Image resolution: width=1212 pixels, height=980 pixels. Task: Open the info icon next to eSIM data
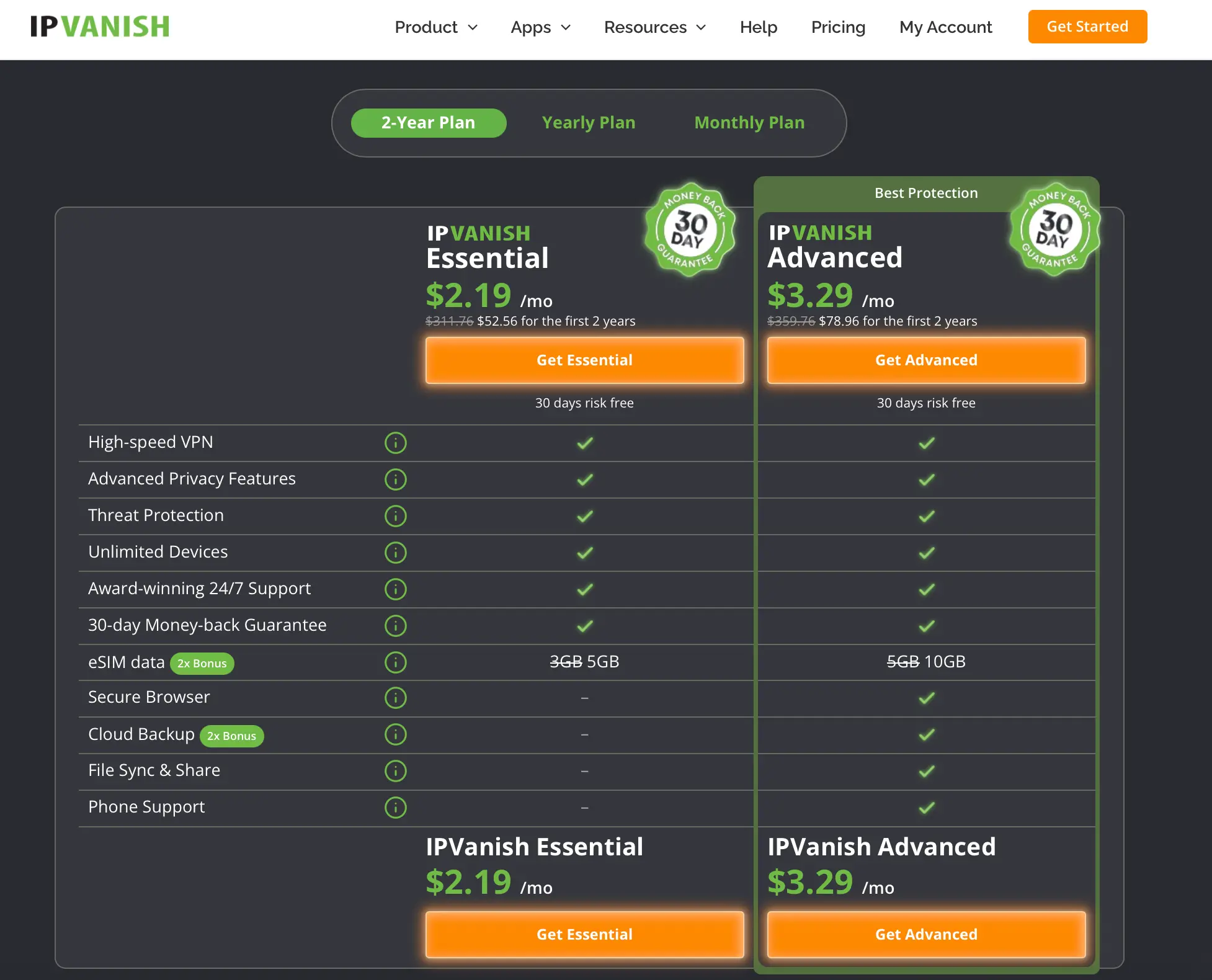click(395, 662)
